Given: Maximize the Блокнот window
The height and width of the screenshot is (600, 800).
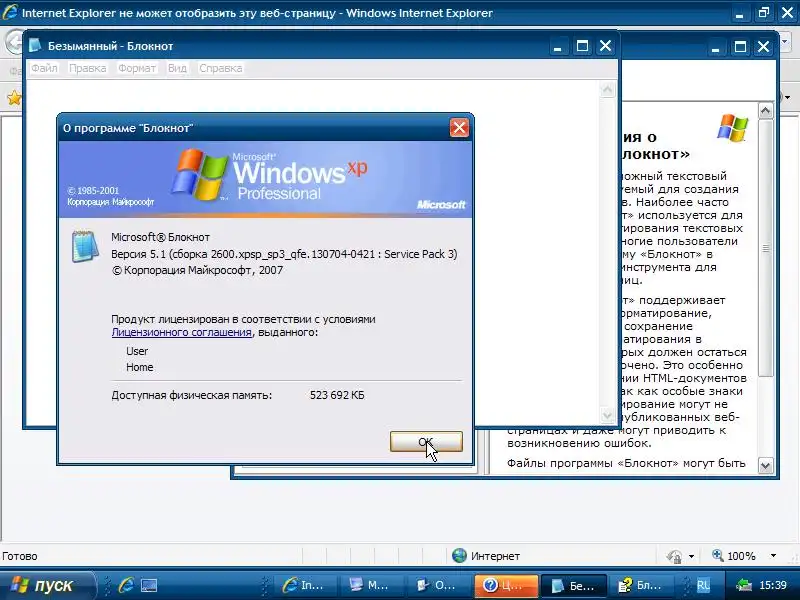Looking at the screenshot, I should 582,46.
